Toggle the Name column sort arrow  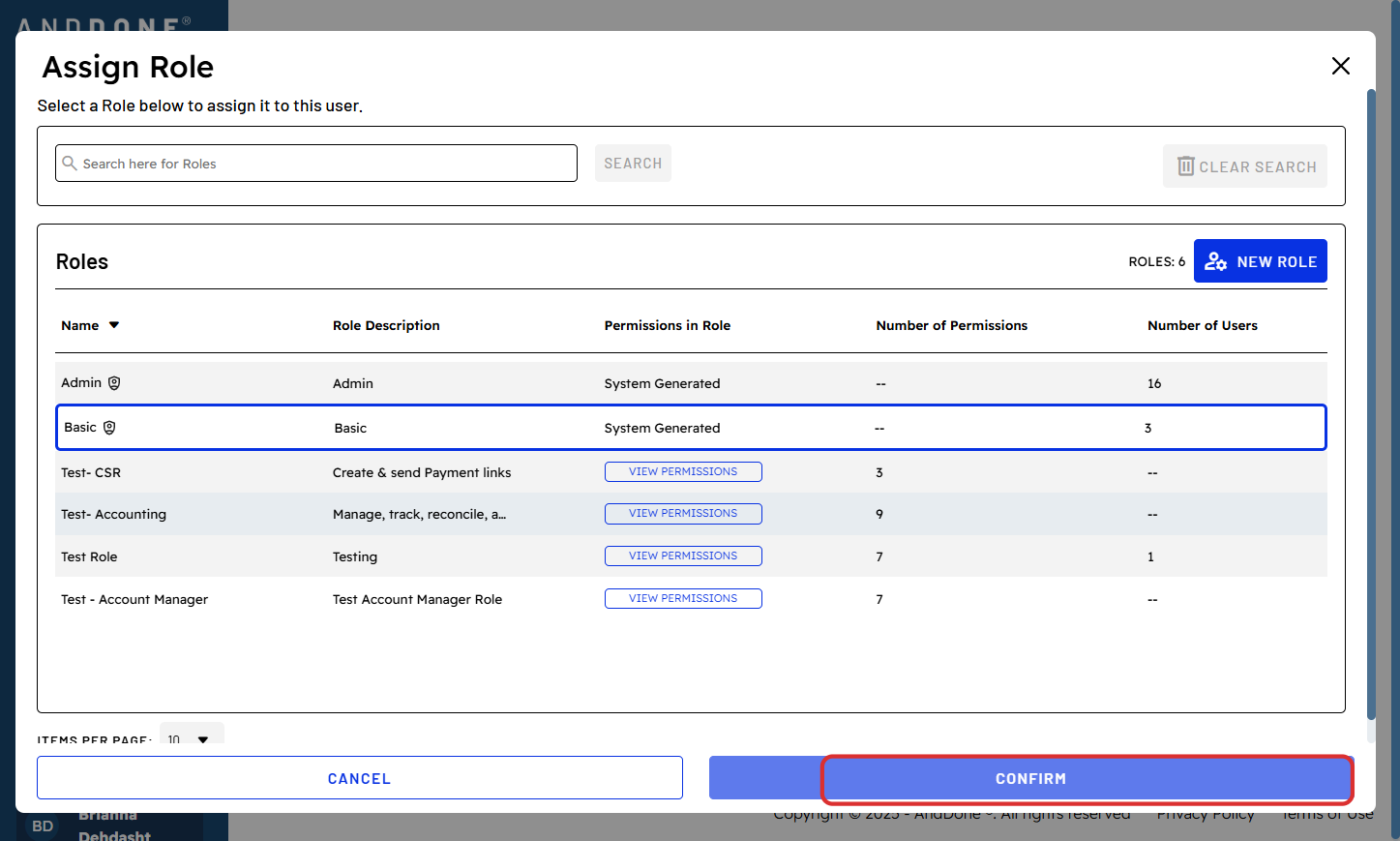point(114,325)
